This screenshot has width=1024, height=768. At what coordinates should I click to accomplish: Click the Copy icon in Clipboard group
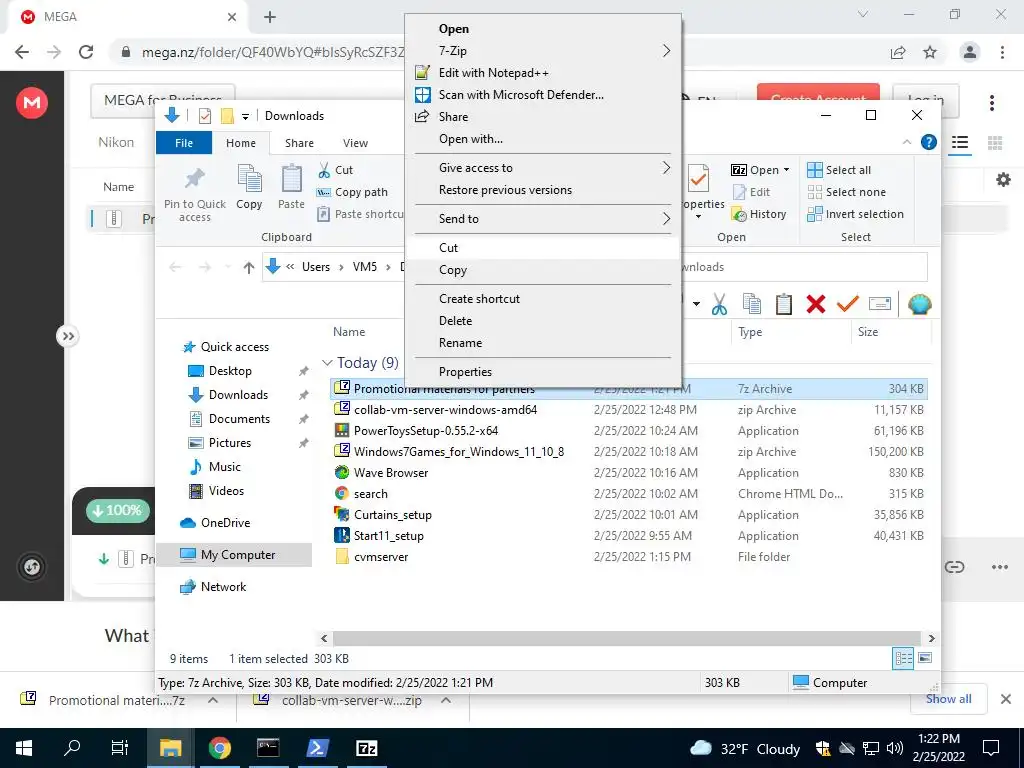coord(249,178)
